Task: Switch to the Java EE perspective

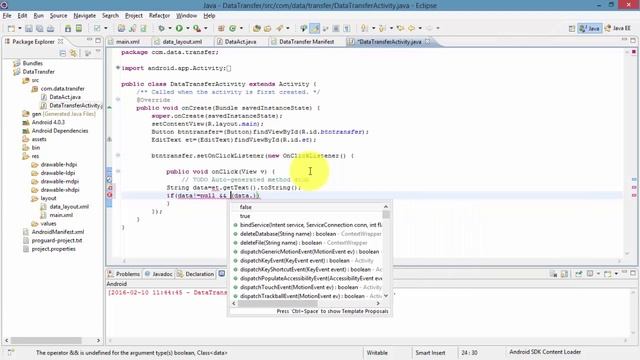Action: pos(618,28)
